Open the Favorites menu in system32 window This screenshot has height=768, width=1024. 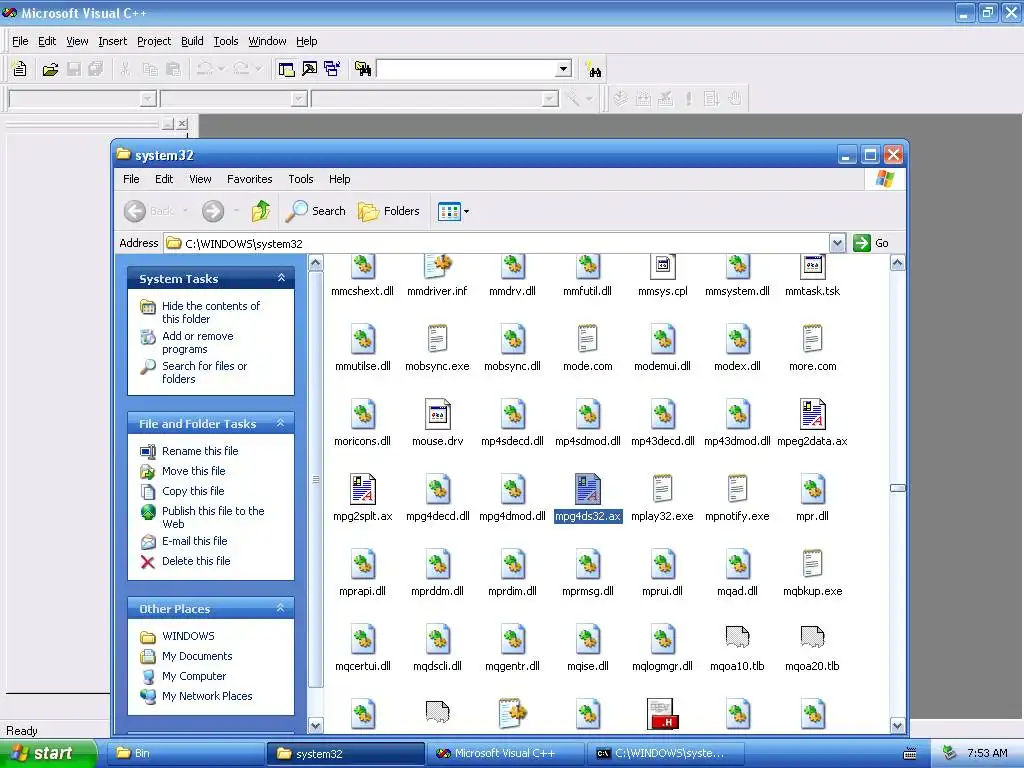pyautogui.click(x=249, y=179)
